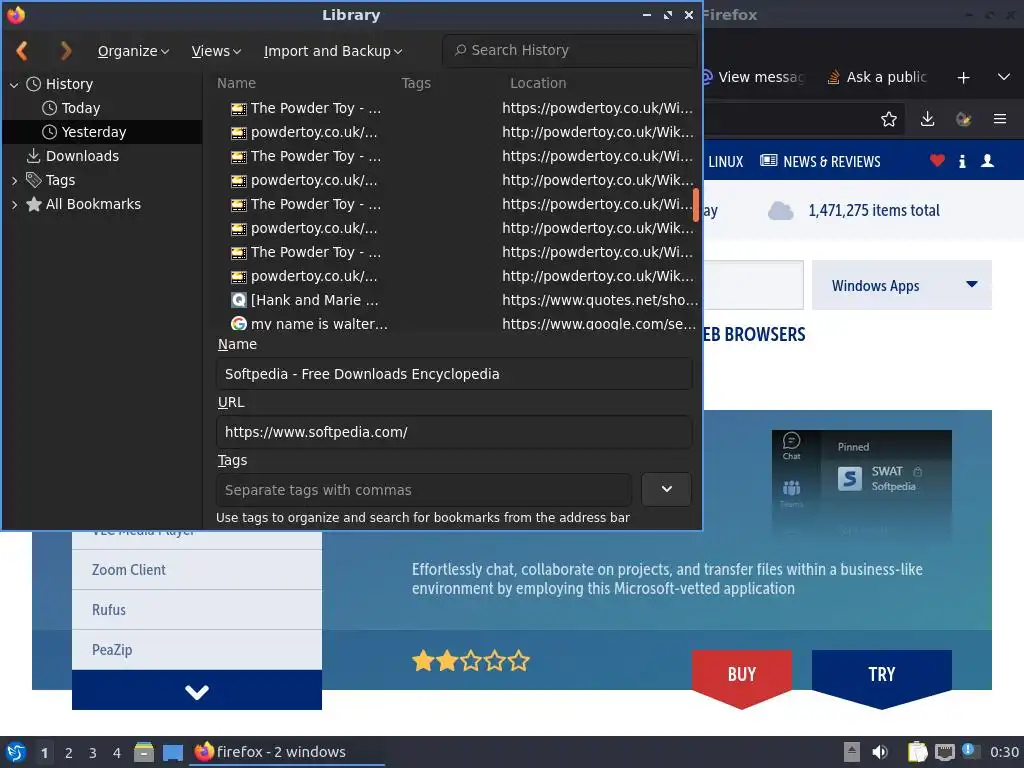Open the clipboard manager tray icon
The width and height of the screenshot is (1024, 768).
[x=918, y=752]
